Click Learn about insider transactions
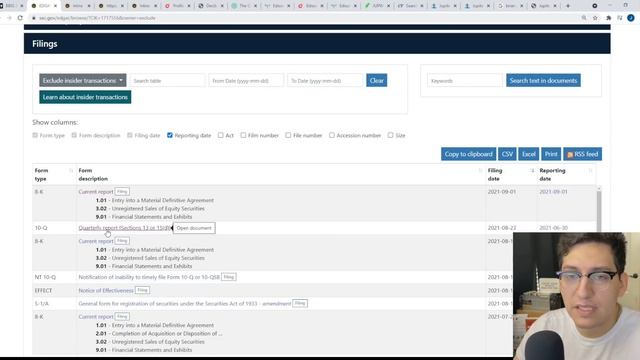This screenshot has height=360, width=640. (85, 97)
